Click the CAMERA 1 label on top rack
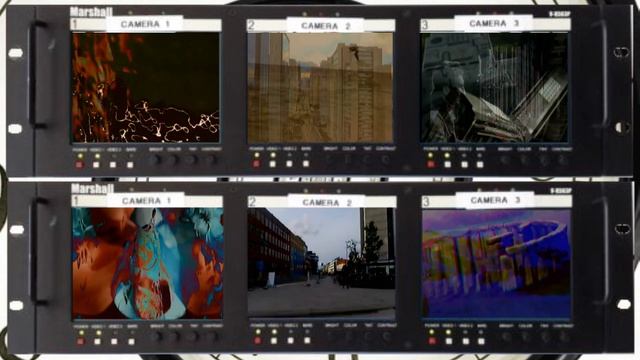This screenshot has width=640, height=360. [x=144, y=24]
